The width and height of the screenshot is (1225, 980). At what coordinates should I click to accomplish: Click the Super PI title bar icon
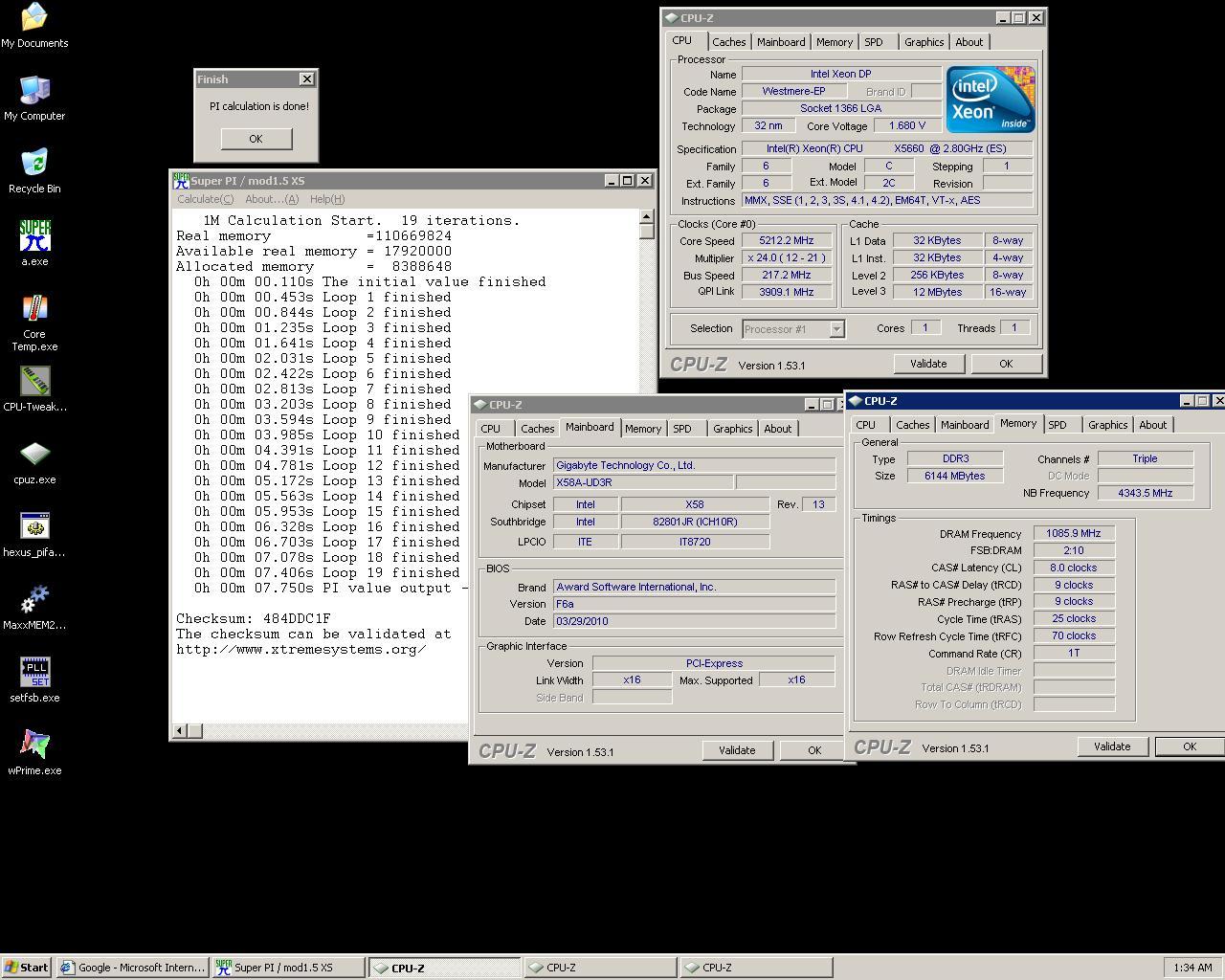pos(181,180)
